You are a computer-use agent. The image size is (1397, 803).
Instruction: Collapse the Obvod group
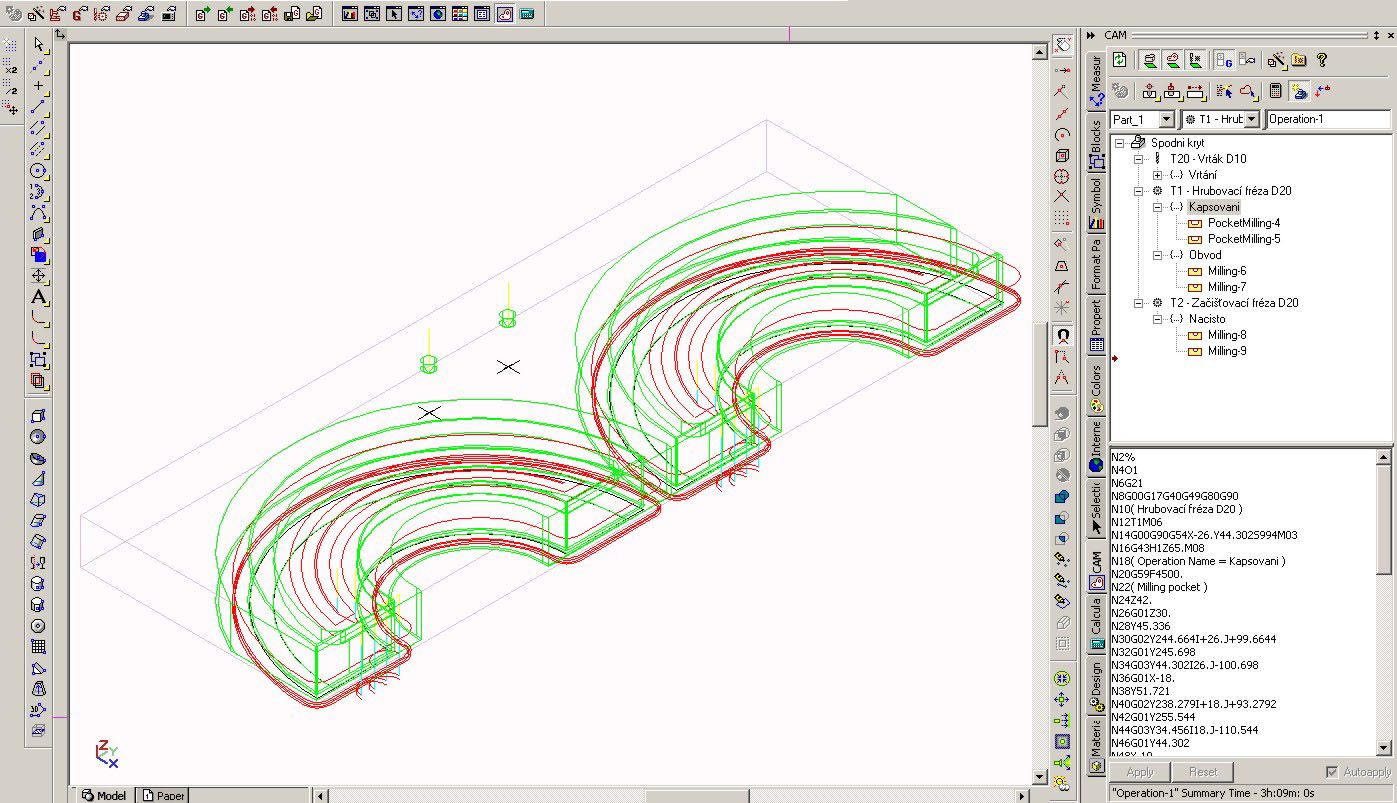[1158, 255]
